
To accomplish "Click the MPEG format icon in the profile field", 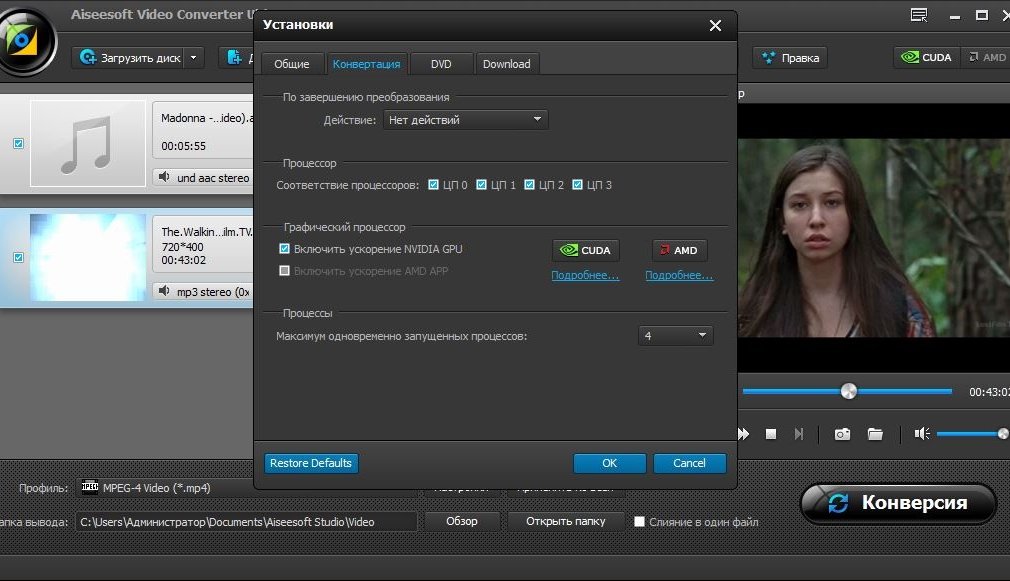I will (90, 487).
